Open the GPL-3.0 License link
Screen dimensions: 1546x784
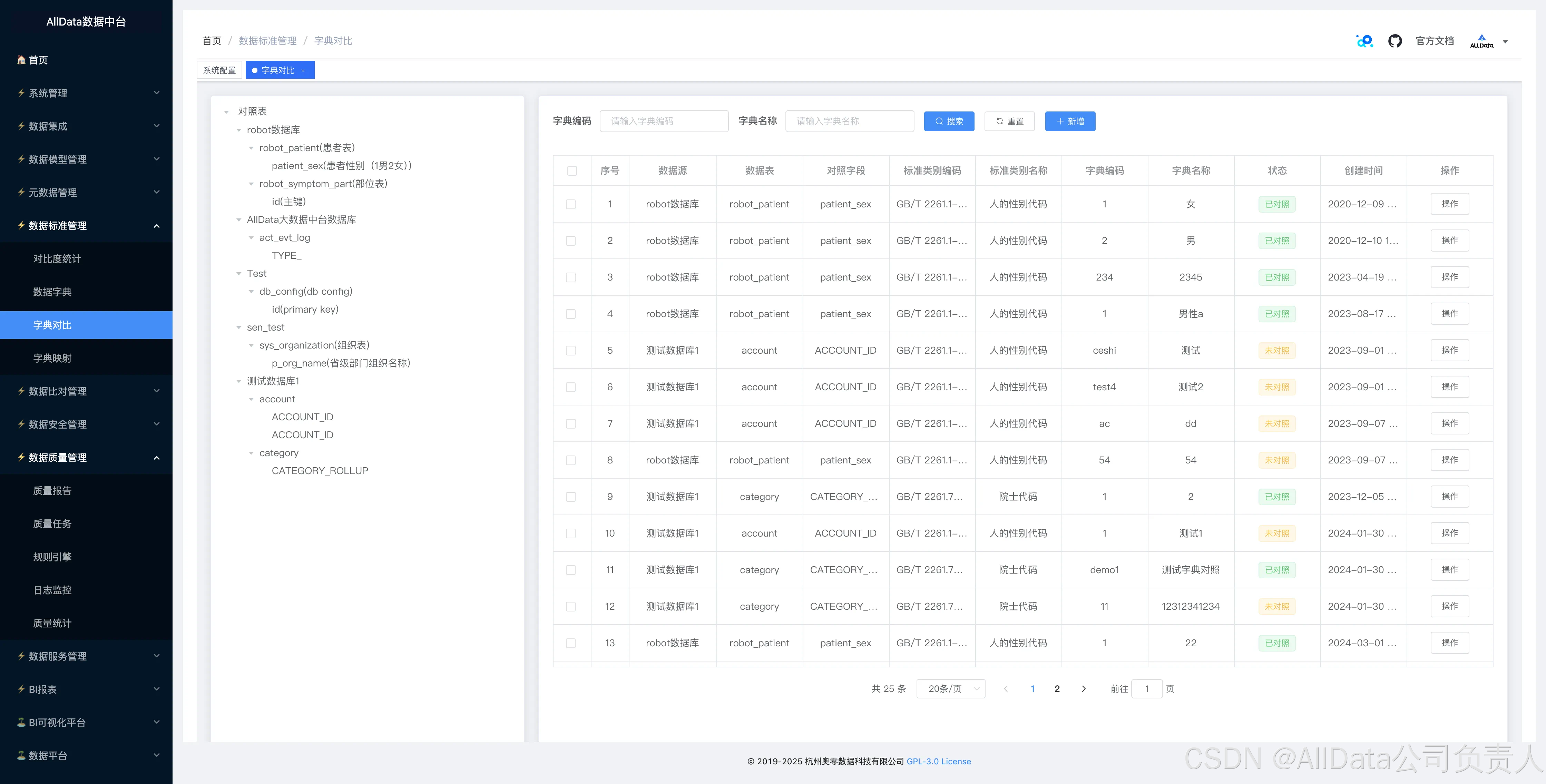(938, 761)
